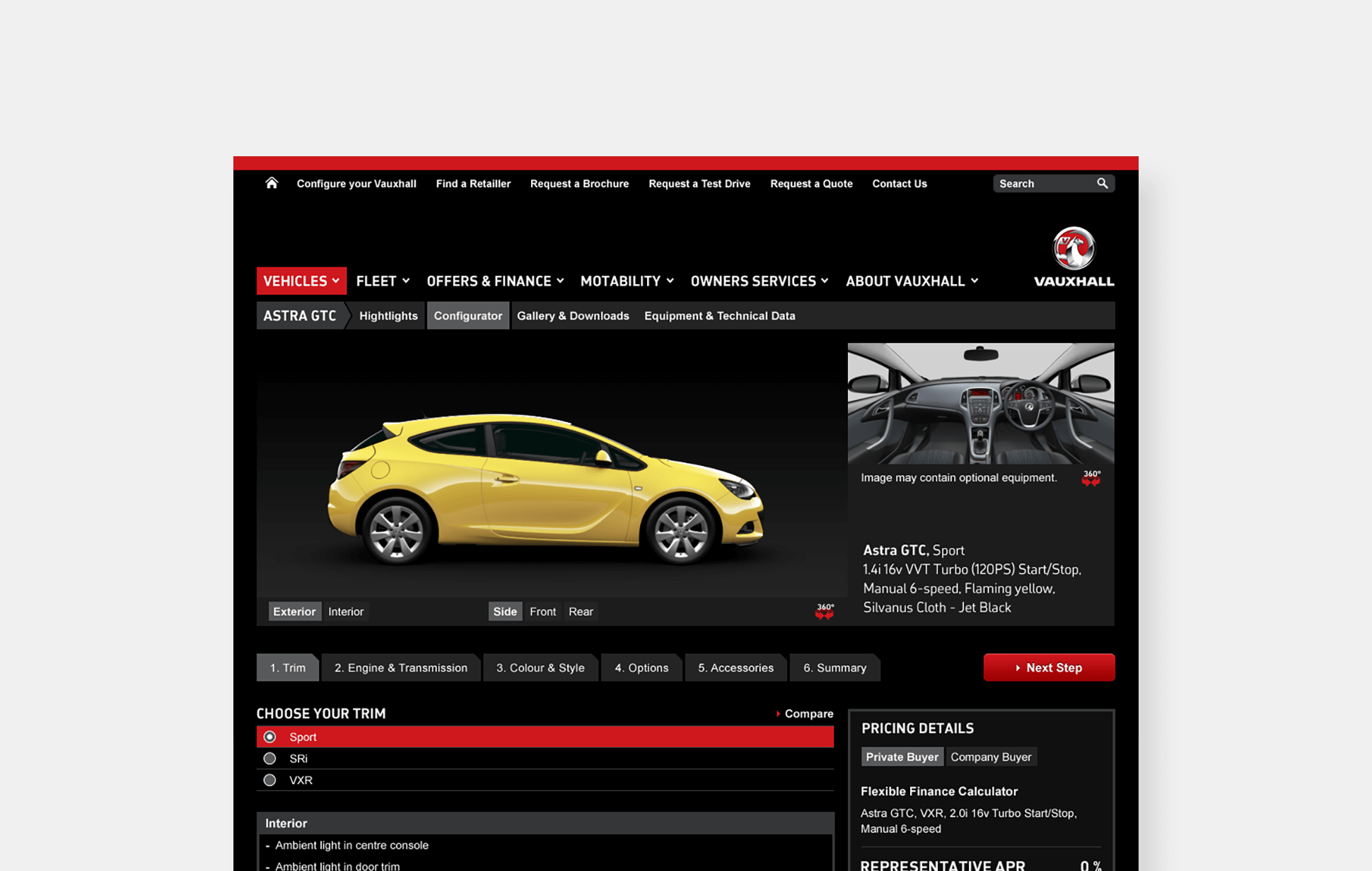Click the Vauxhall griffin logo
This screenshot has width=1372, height=871.
(1074, 249)
